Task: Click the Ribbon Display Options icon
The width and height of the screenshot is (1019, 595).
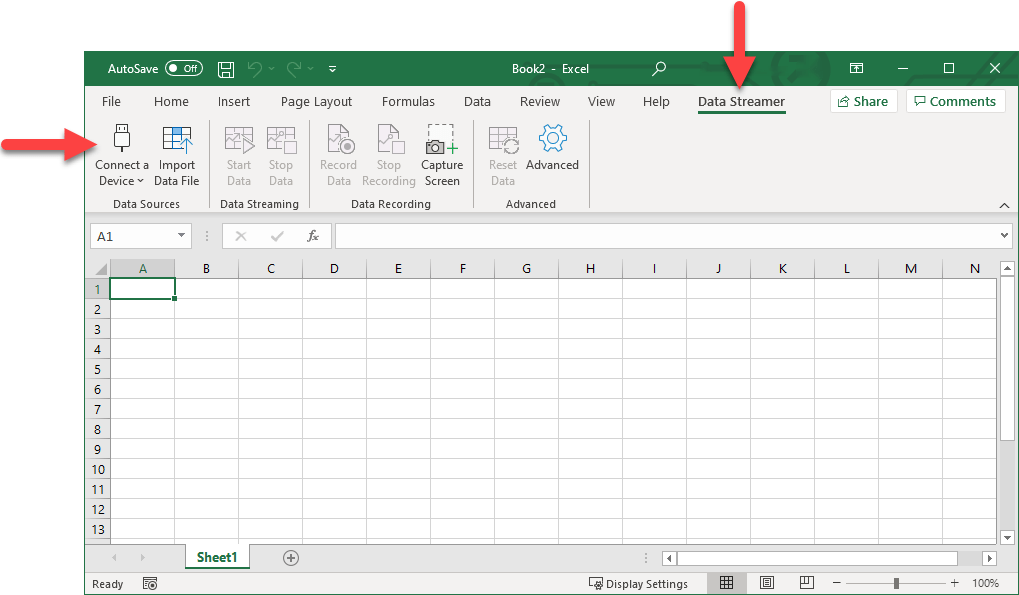Action: tap(857, 68)
